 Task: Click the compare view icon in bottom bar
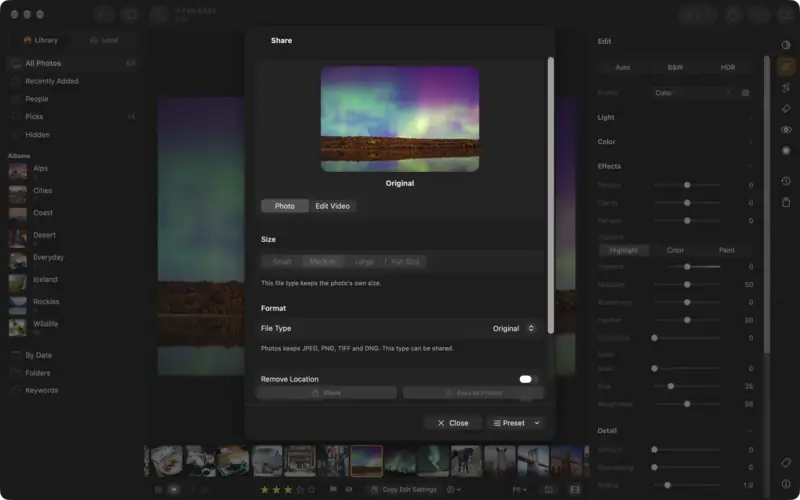(548, 489)
